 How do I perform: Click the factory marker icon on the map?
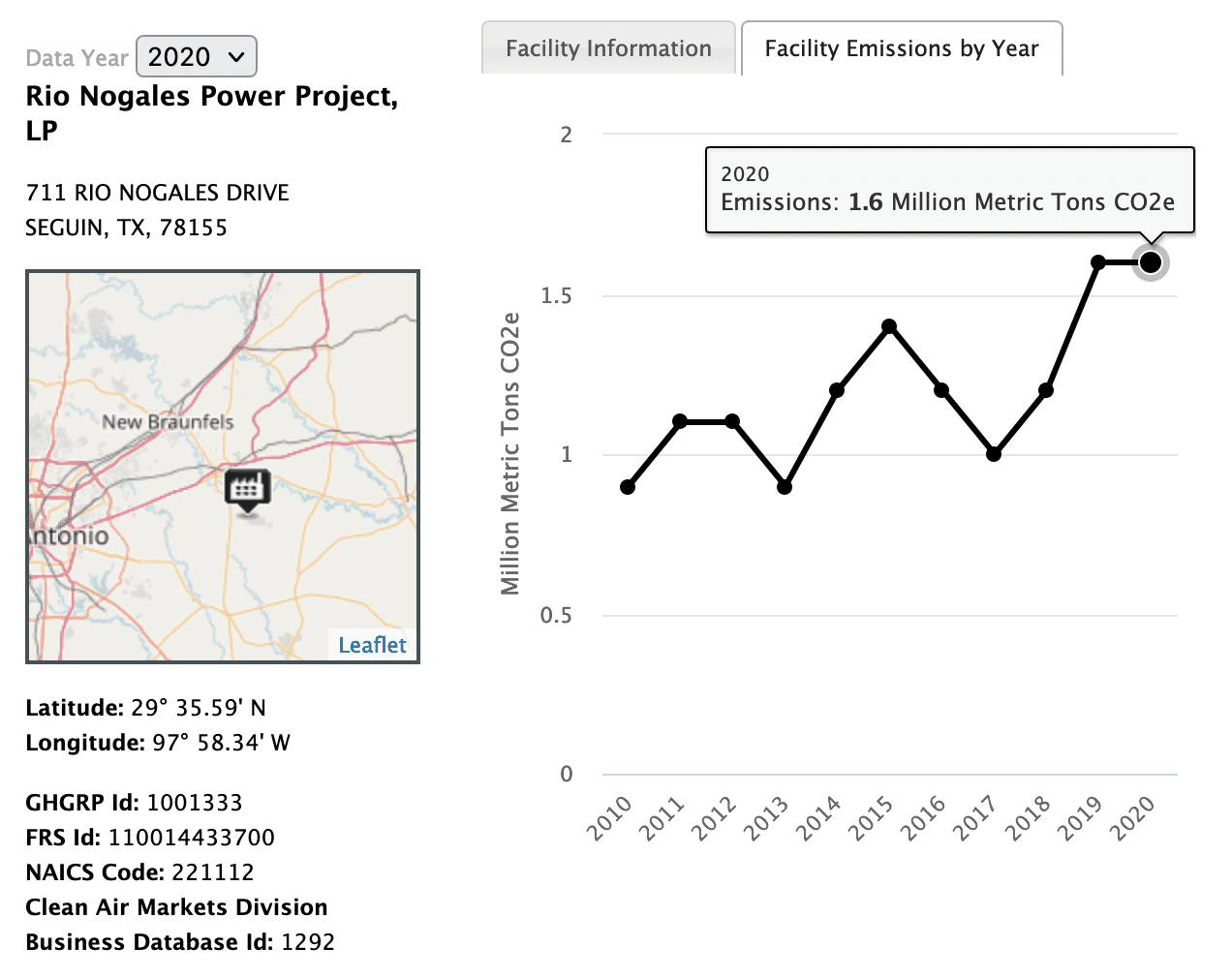247,487
